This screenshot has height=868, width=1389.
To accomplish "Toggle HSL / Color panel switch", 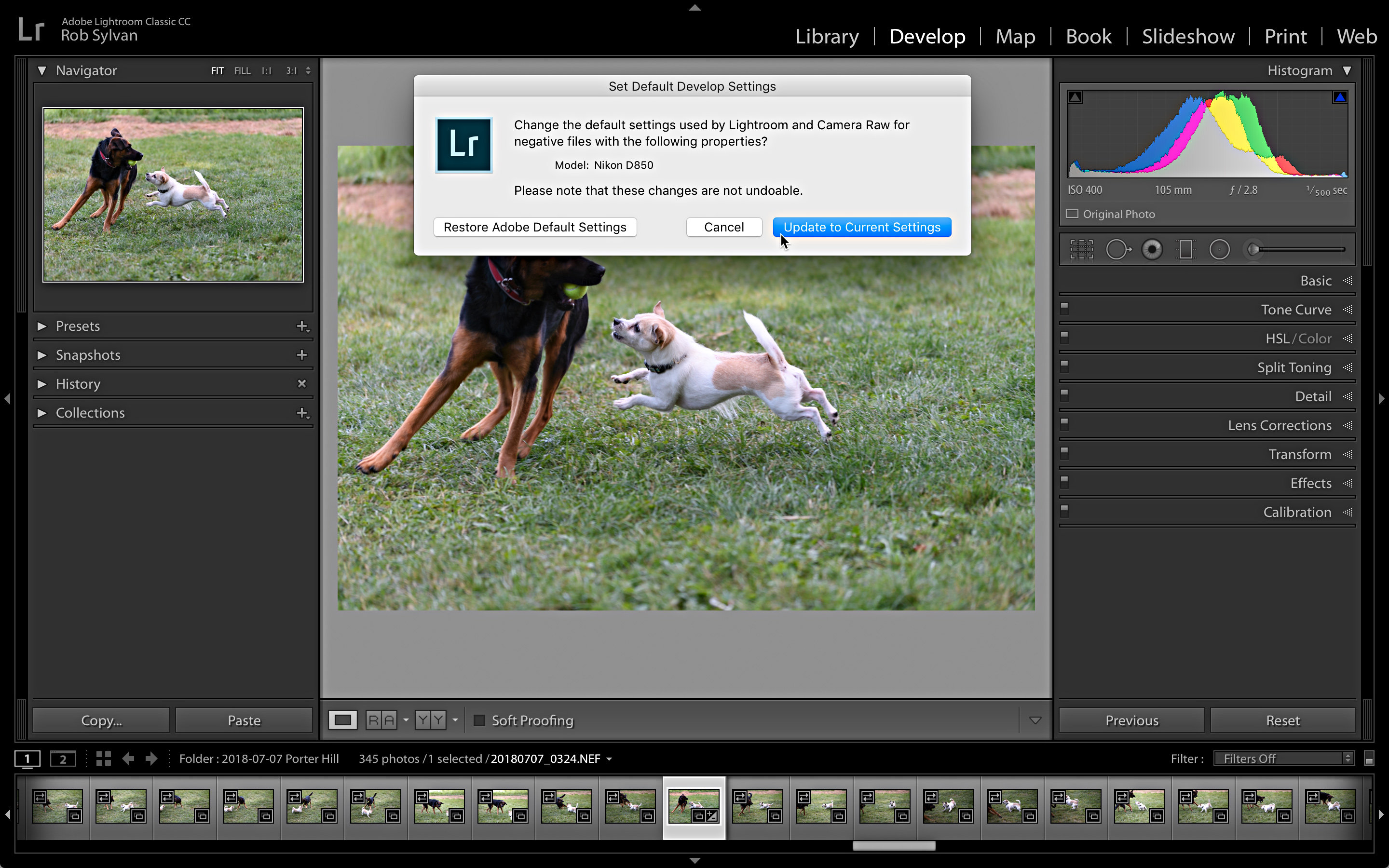I will (x=1064, y=337).
